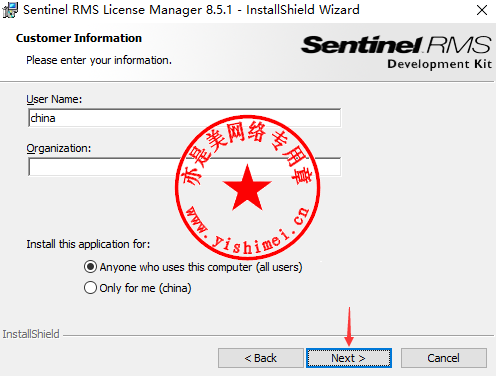
Task: Select the Only for me (china) radio
Action: coord(90,288)
